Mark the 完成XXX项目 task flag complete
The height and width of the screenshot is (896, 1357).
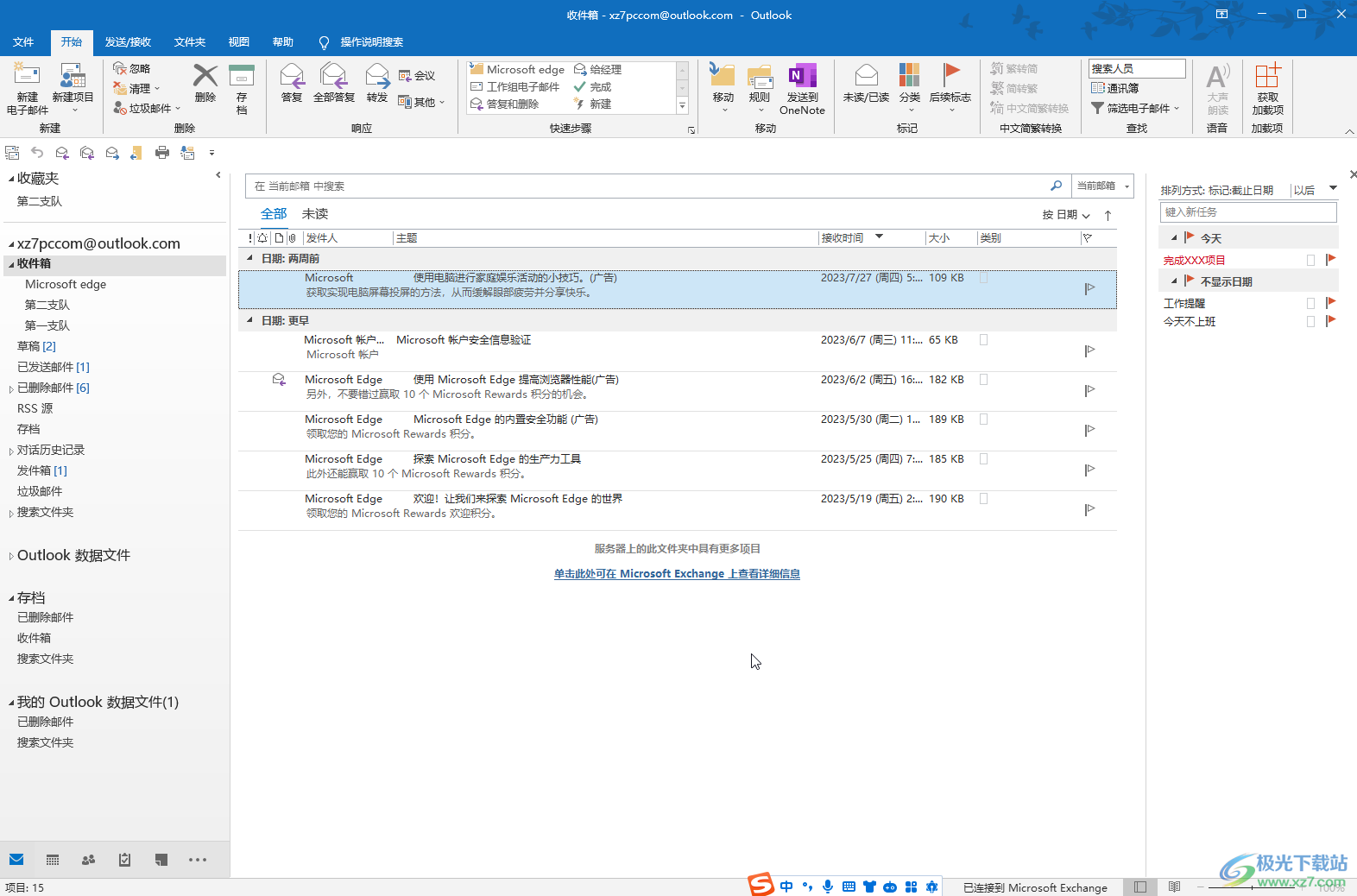tap(1330, 259)
